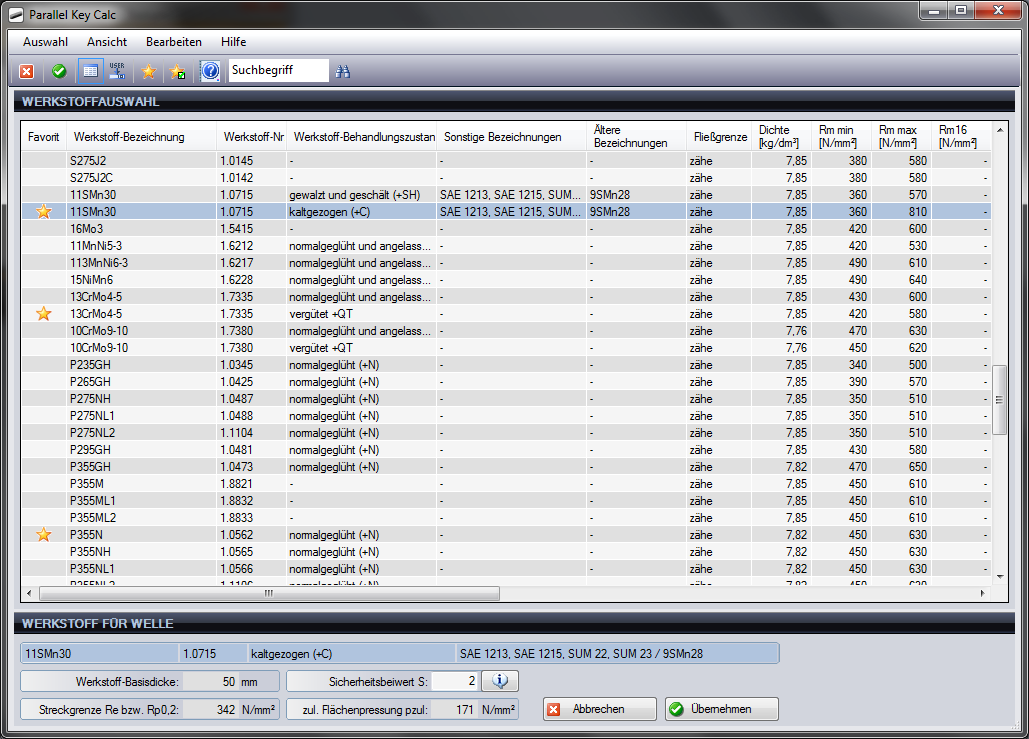Click the horizontal scrollbar thumb under table
The image size is (1029, 739).
point(268,593)
